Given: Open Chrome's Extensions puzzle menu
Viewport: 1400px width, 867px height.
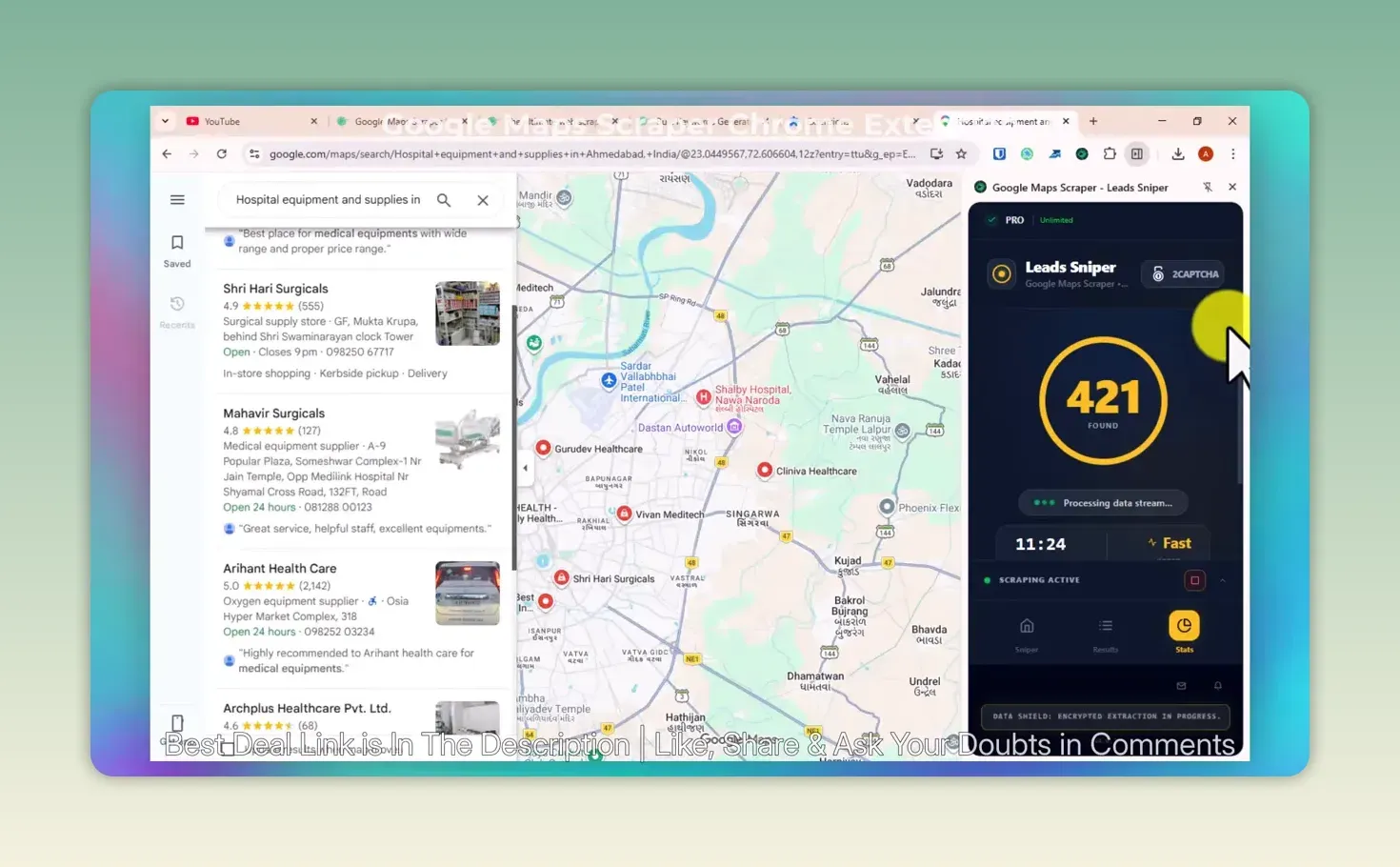Looking at the screenshot, I should (1110, 153).
